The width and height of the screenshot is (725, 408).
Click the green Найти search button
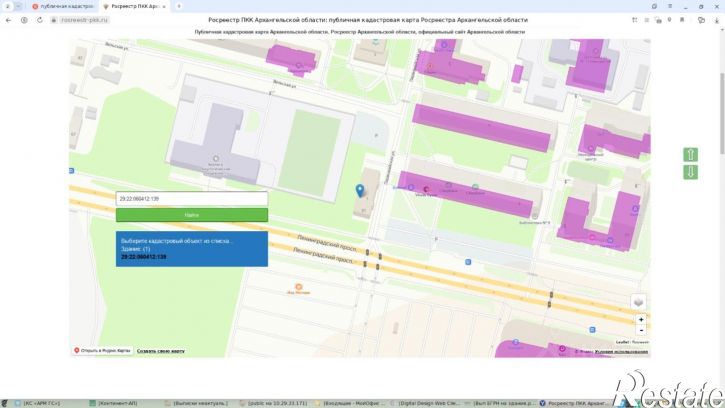coord(191,215)
